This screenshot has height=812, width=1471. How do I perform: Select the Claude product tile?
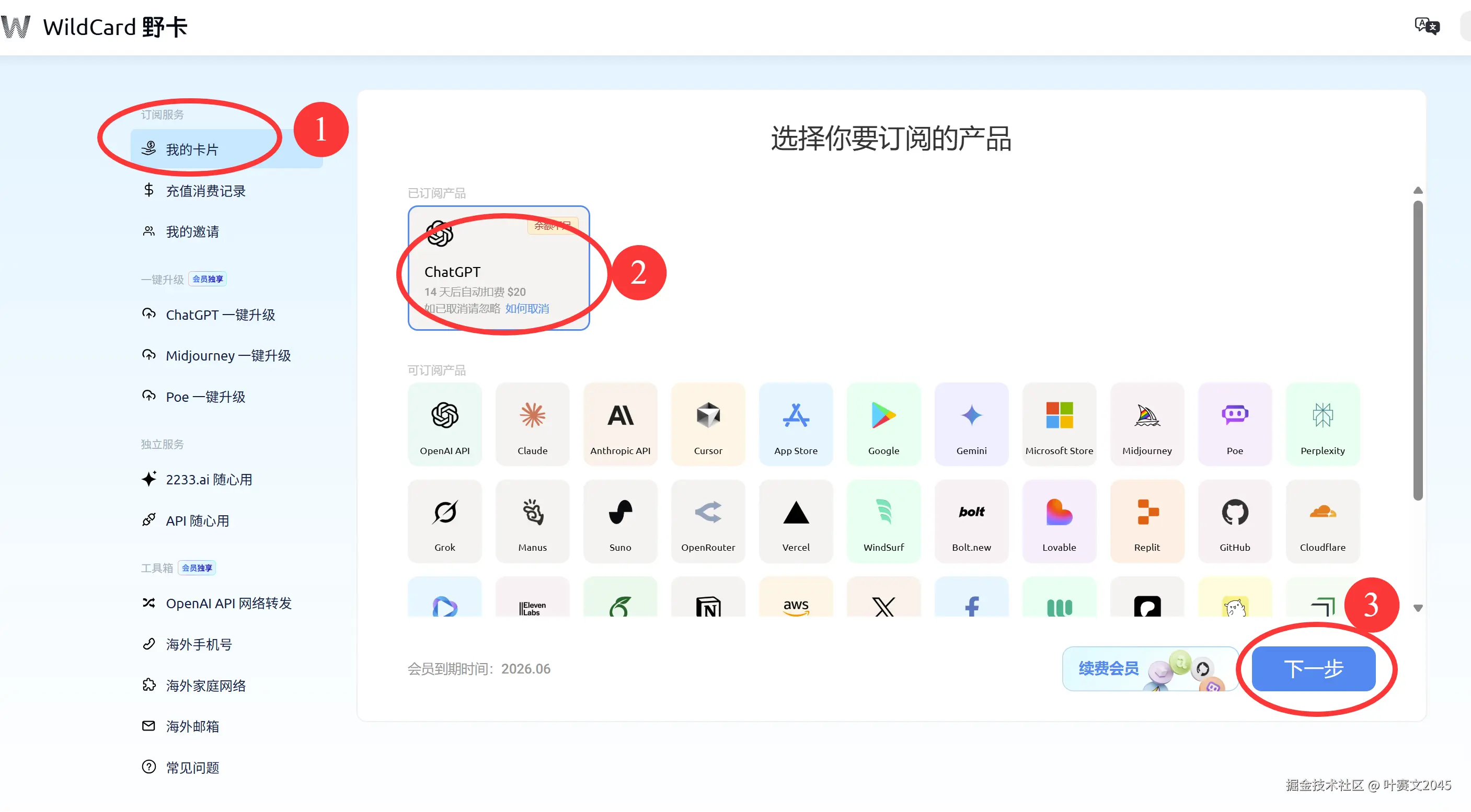(x=532, y=424)
